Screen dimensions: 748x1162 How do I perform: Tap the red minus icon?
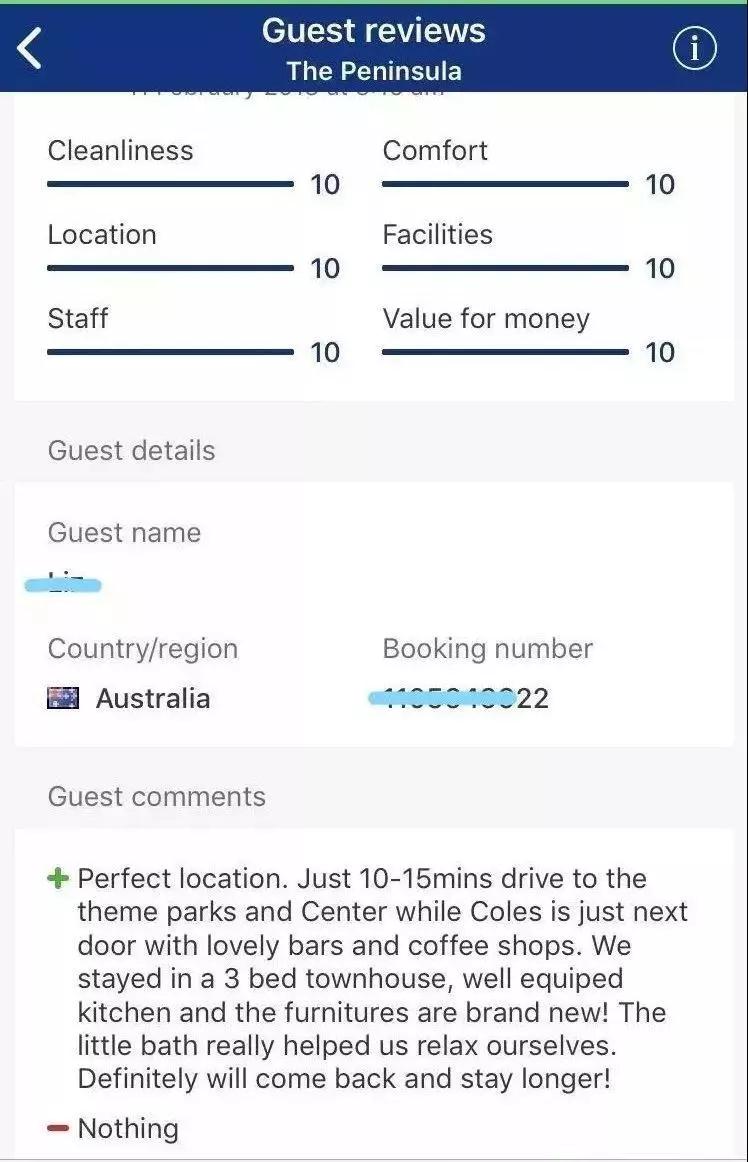pyautogui.click(x=58, y=1129)
